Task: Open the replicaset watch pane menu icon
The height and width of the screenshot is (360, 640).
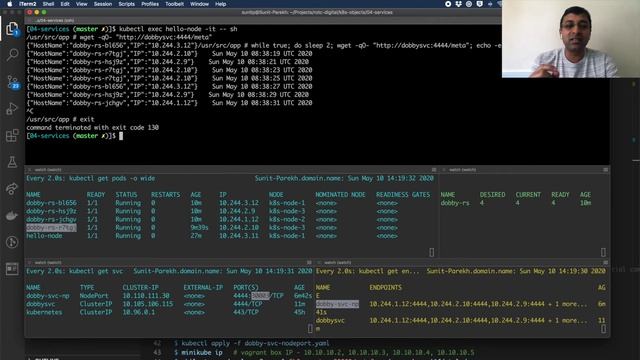Action: pos(605,170)
